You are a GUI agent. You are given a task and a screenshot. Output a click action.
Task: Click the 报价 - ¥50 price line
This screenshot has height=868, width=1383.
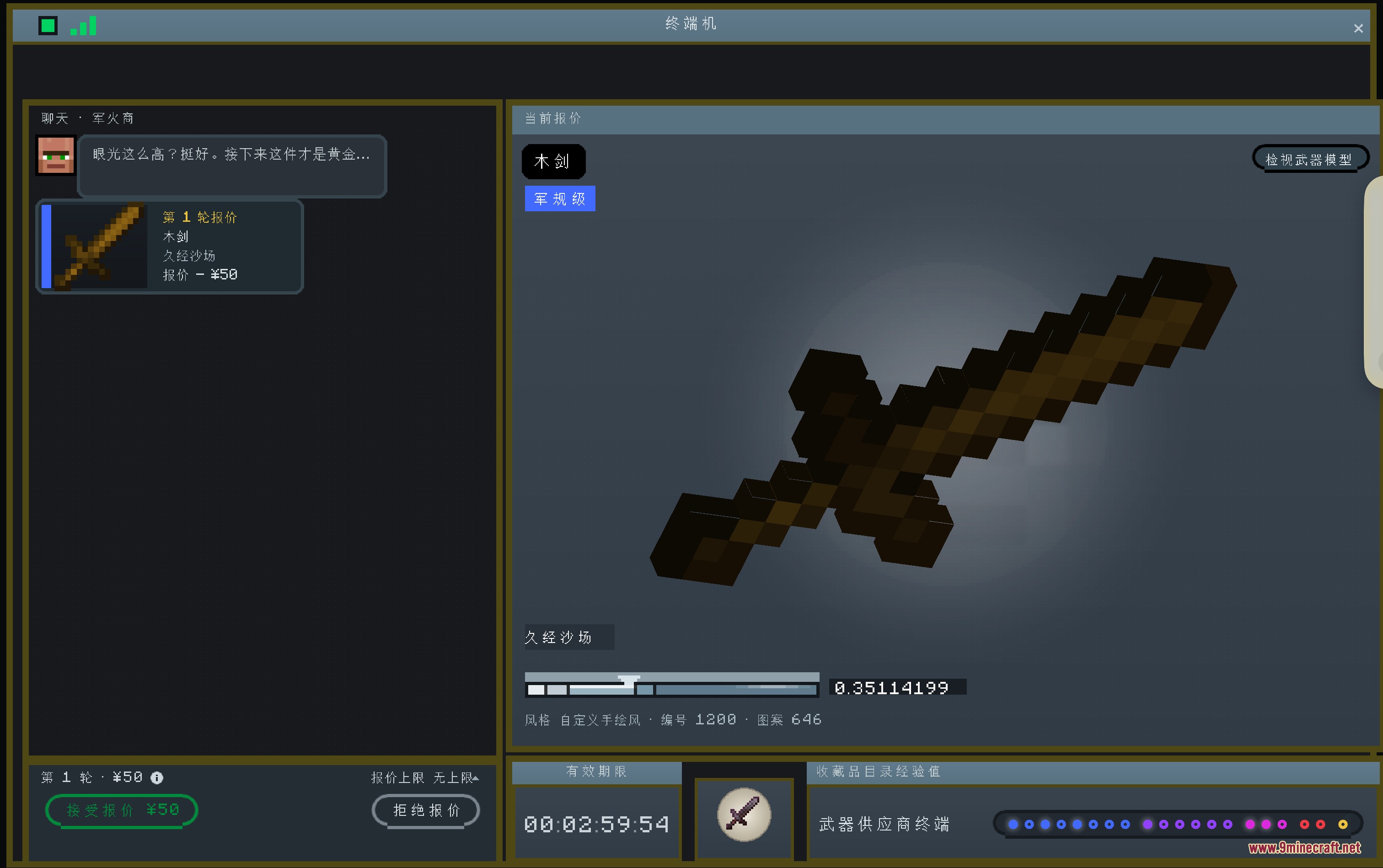point(200,275)
